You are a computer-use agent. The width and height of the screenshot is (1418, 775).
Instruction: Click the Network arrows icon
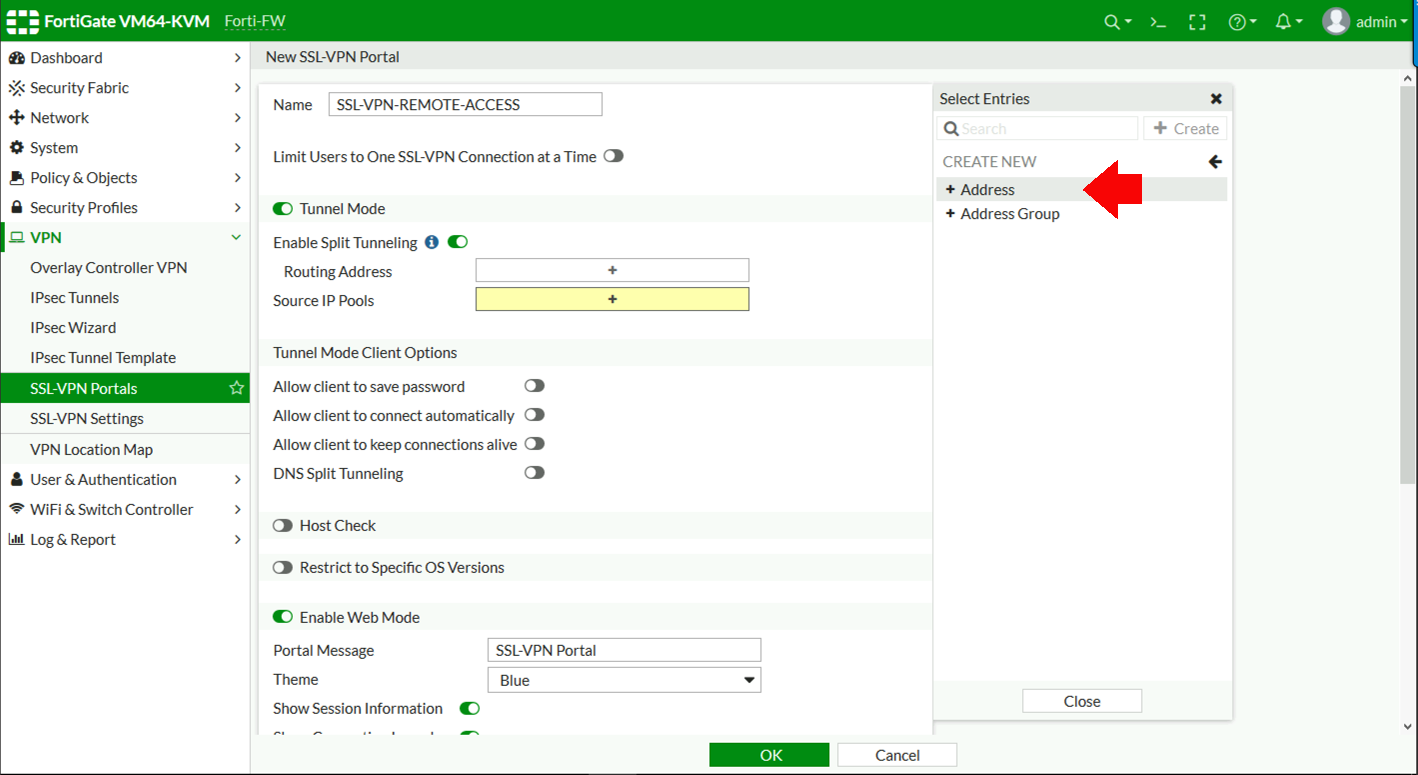(16, 118)
